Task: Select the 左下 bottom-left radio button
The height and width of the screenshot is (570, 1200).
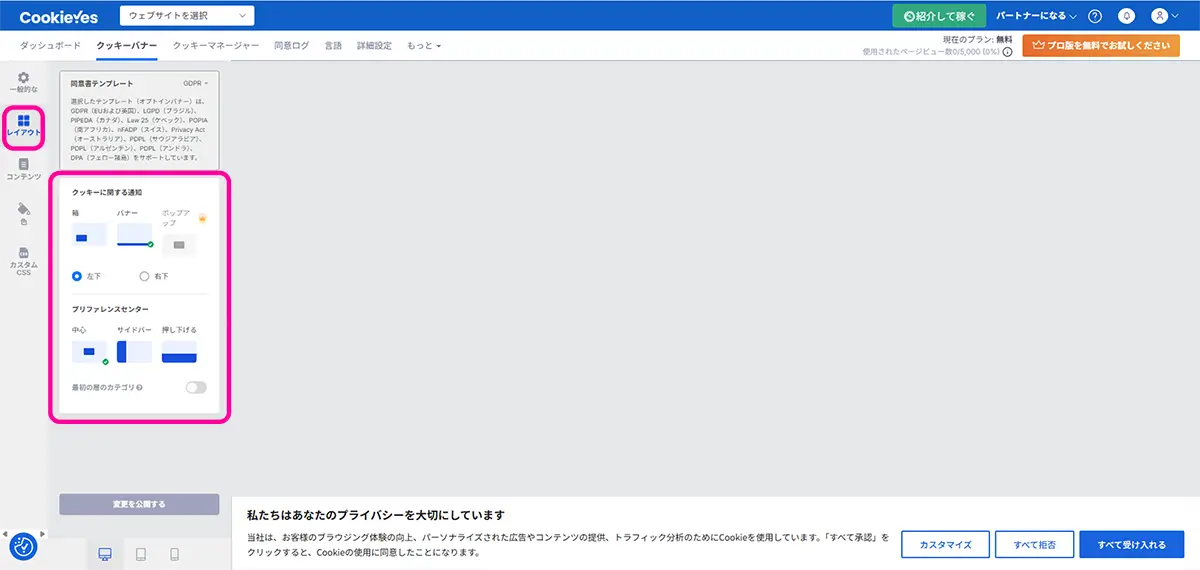Action: coord(77,276)
